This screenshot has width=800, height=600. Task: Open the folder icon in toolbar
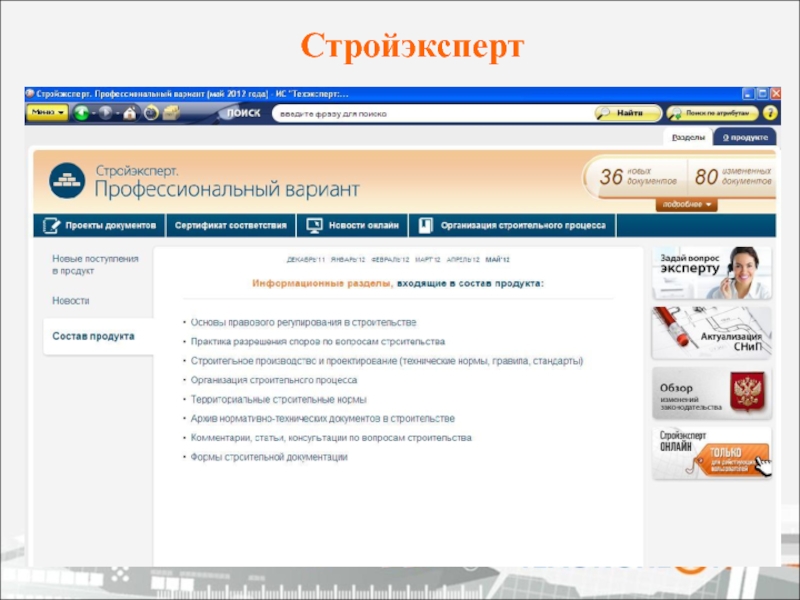[x=171, y=113]
